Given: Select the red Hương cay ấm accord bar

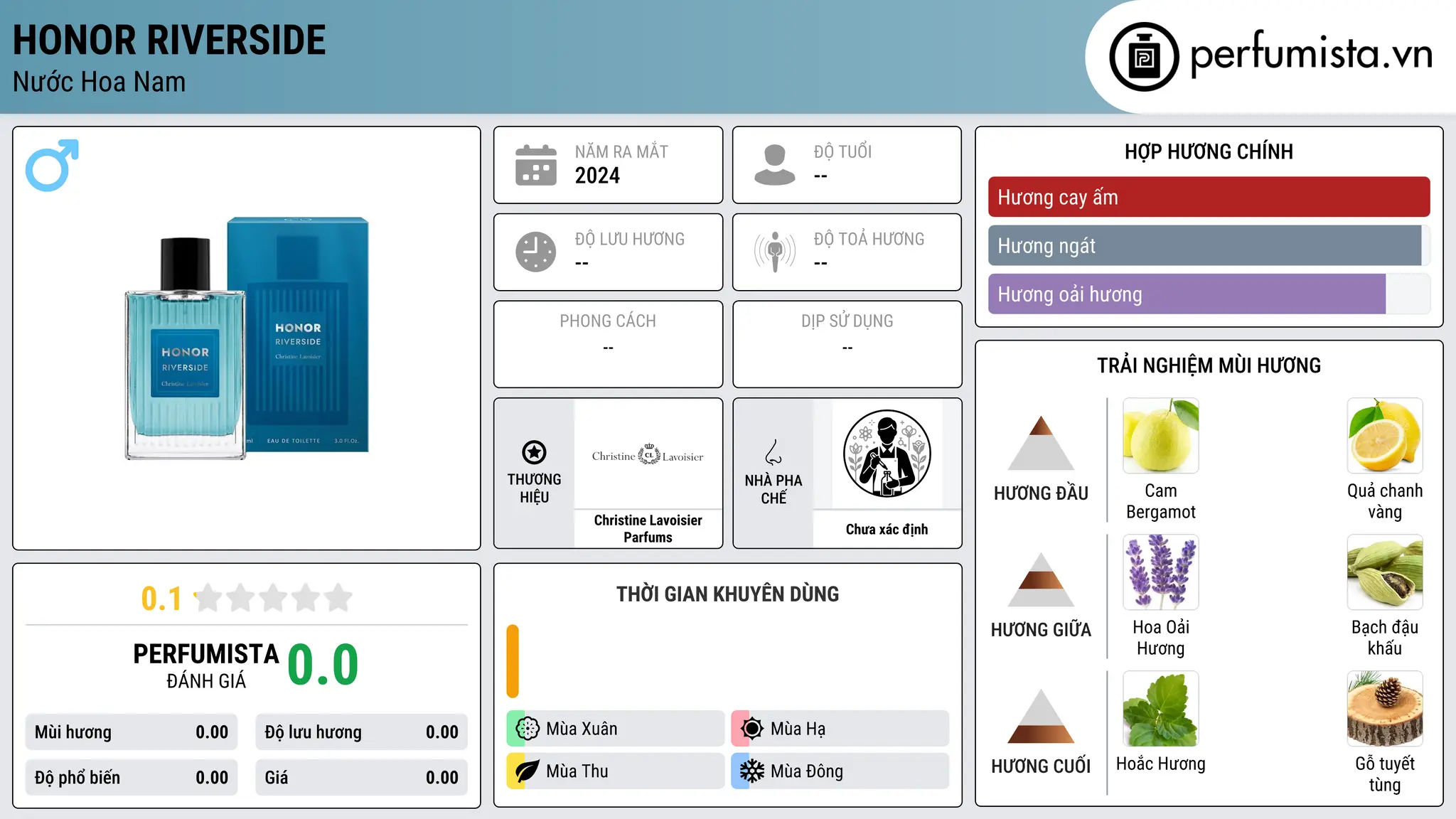Looking at the screenshot, I should click(1209, 197).
